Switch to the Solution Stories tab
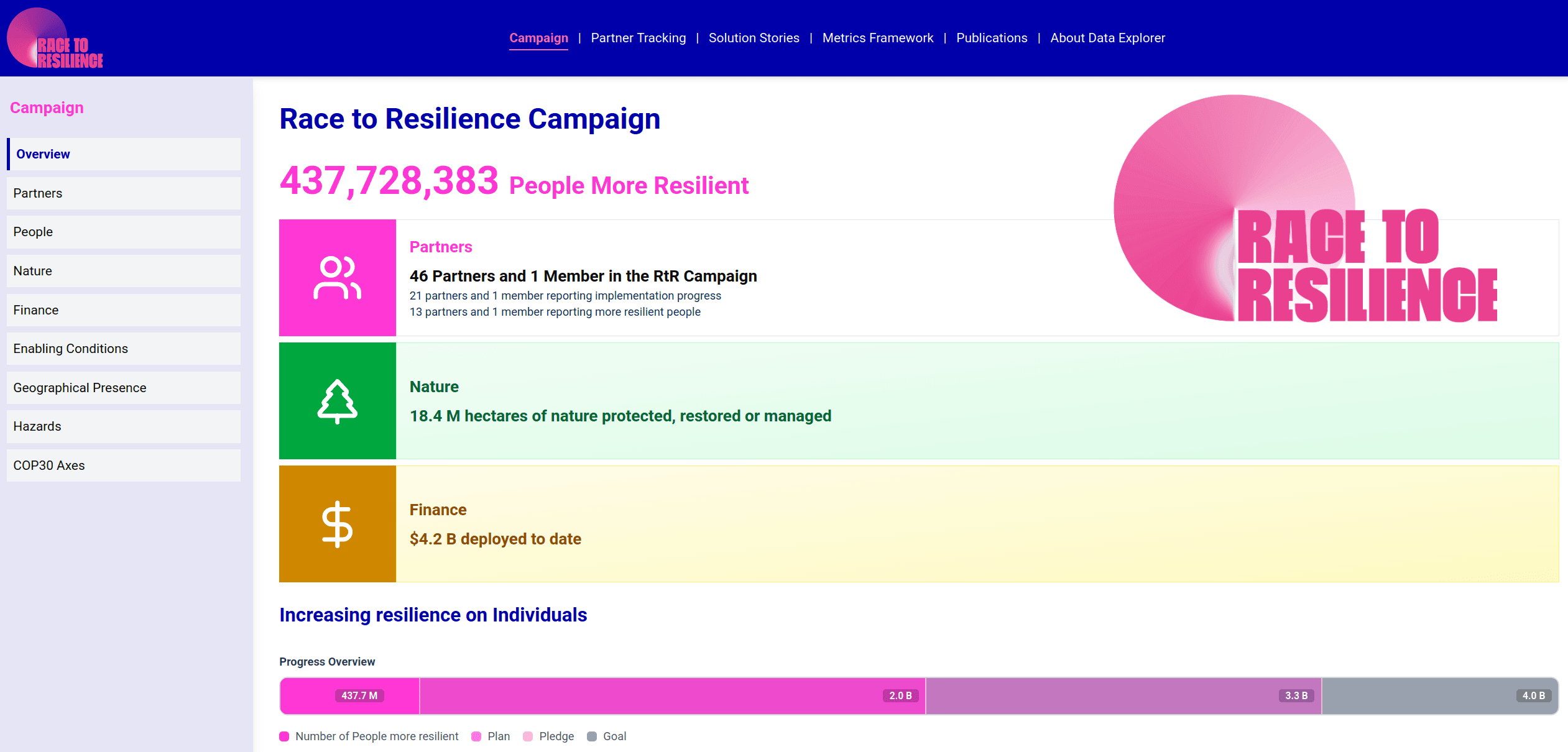 click(754, 38)
